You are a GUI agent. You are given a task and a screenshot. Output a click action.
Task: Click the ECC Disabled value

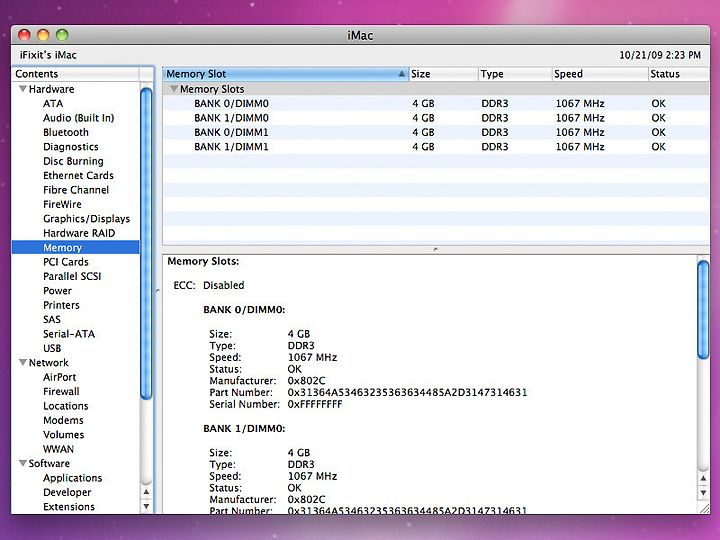(224, 285)
